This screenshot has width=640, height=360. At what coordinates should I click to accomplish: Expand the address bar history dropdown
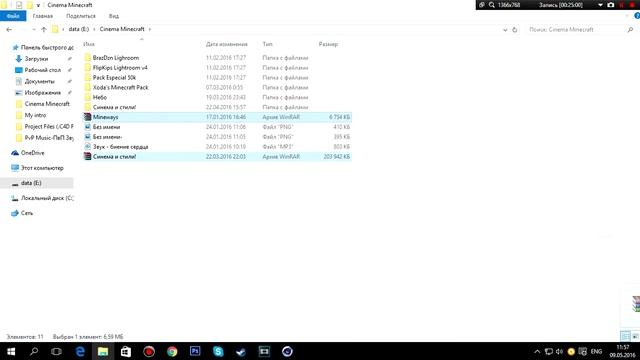coord(505,30)
